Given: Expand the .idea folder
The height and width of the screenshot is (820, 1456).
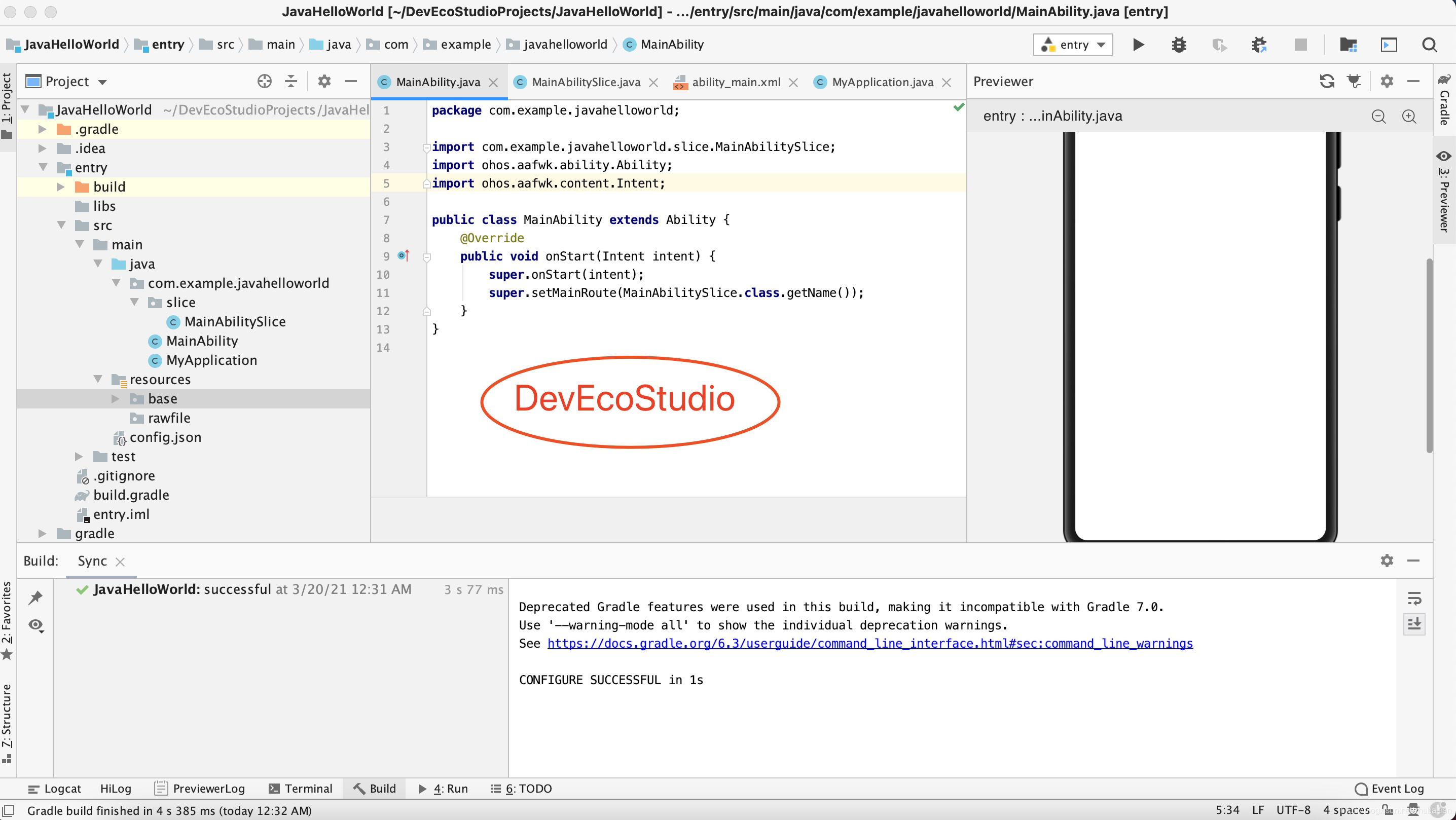Looking at the screenshot, I should point(43,148).
